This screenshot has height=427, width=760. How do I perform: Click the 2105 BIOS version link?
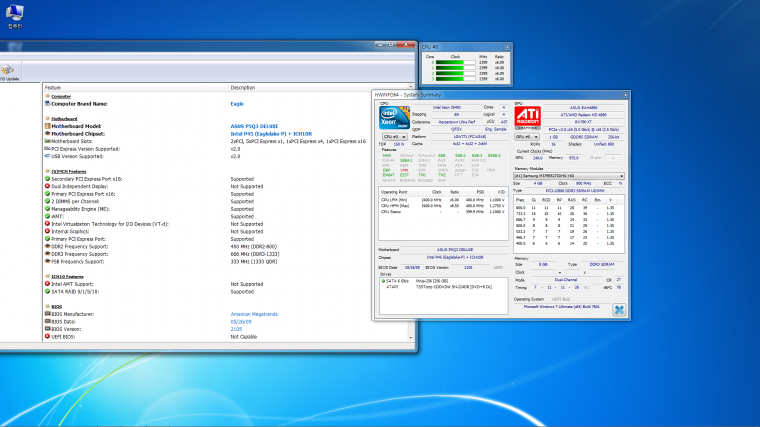click(x=236, y=329)
